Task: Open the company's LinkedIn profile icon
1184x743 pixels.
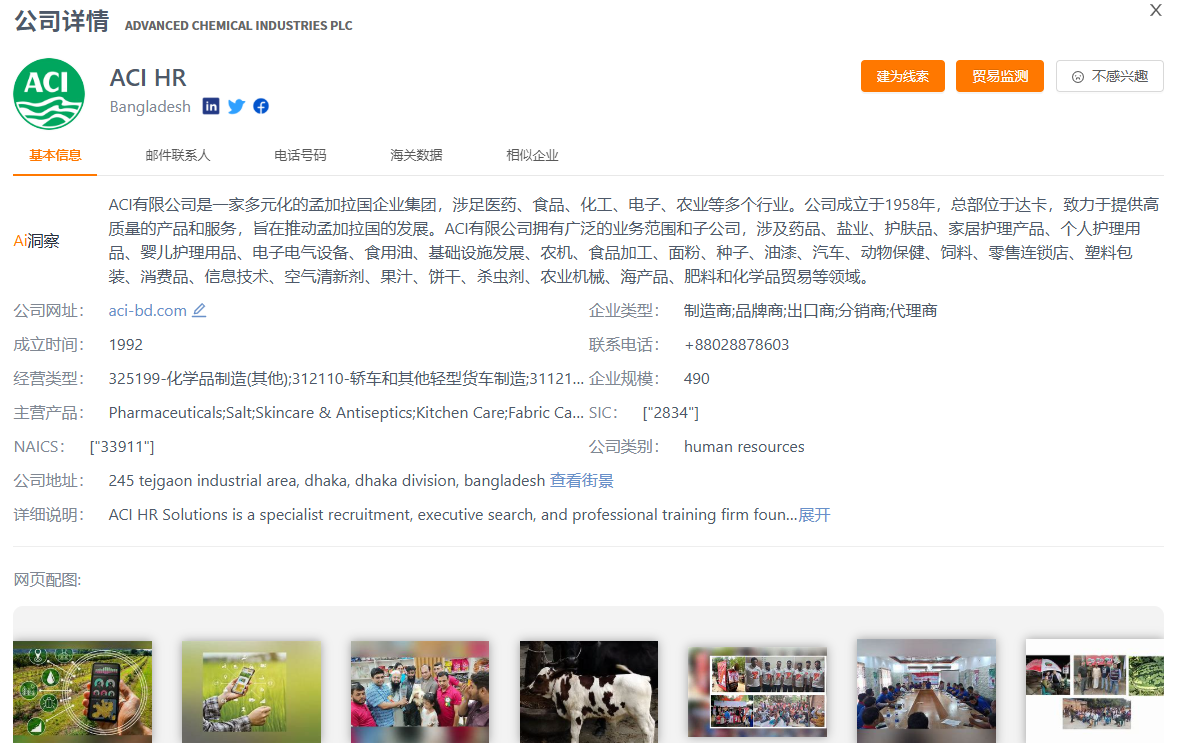Action: [x=211, y=106]
